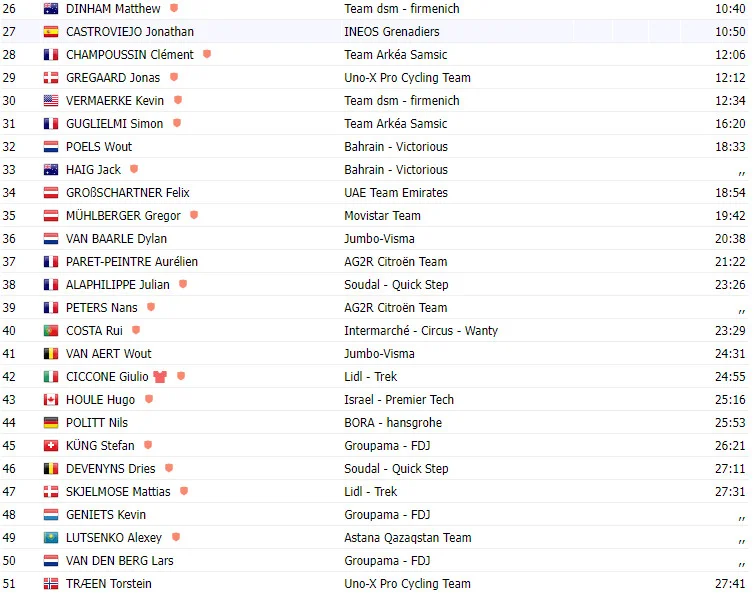This screenshot has height=593, width=754.
Task: Click the shield badge next to DINHAM Matthew
Action: pyautogui.click(x=174, y=8)
